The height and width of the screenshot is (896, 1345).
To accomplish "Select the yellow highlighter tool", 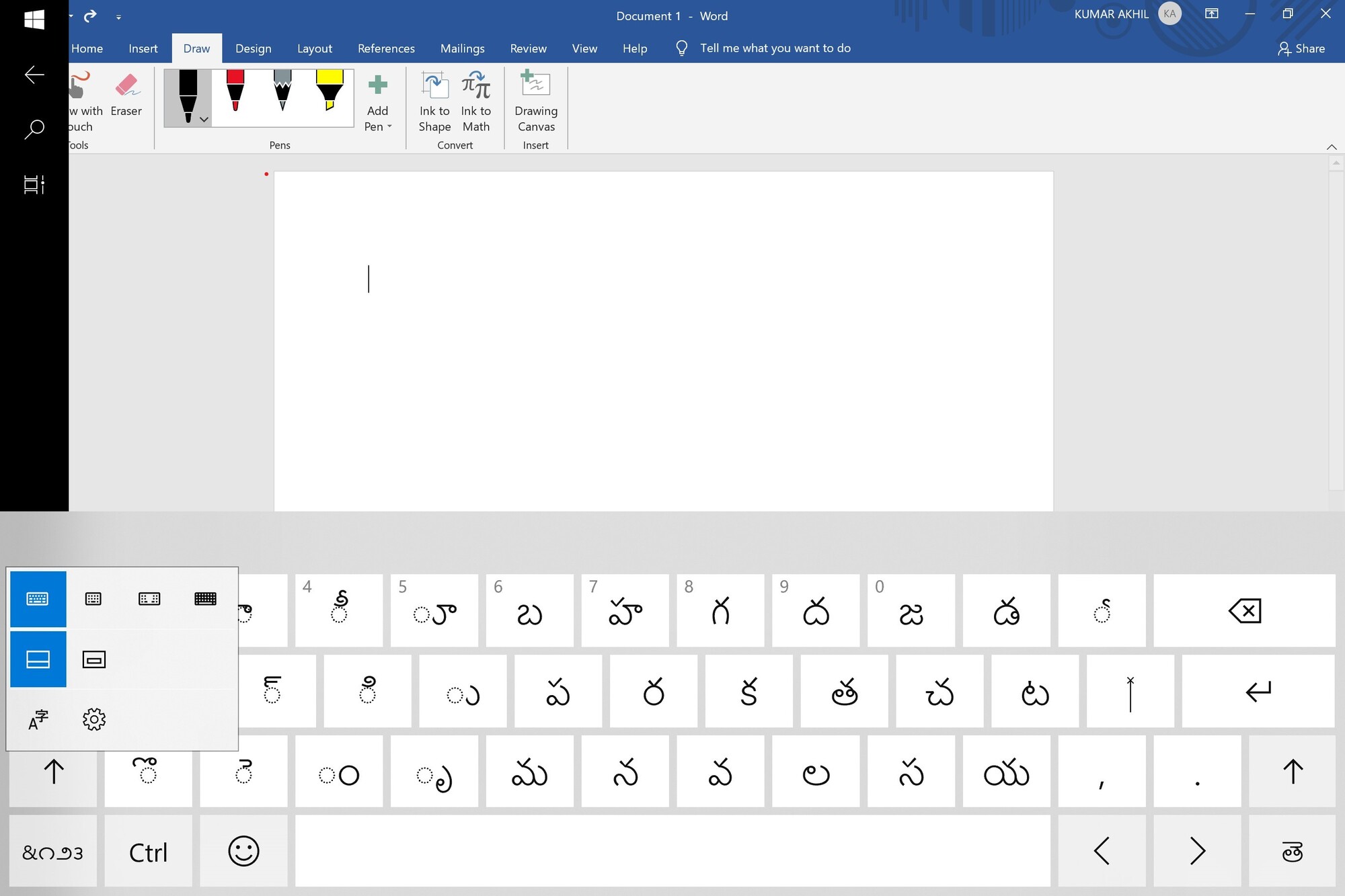I will pos(330,91).
